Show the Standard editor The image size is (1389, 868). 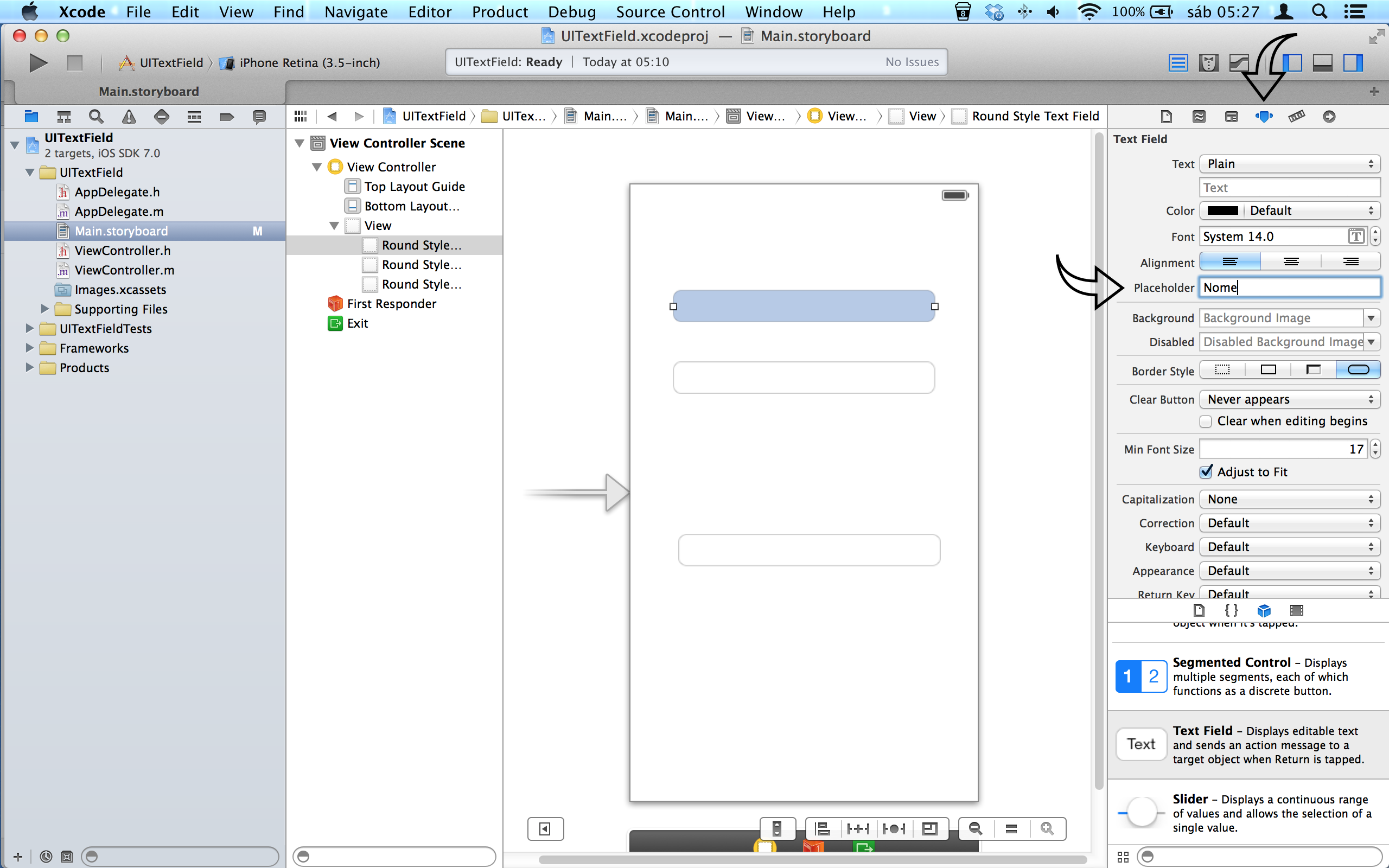1178,62
